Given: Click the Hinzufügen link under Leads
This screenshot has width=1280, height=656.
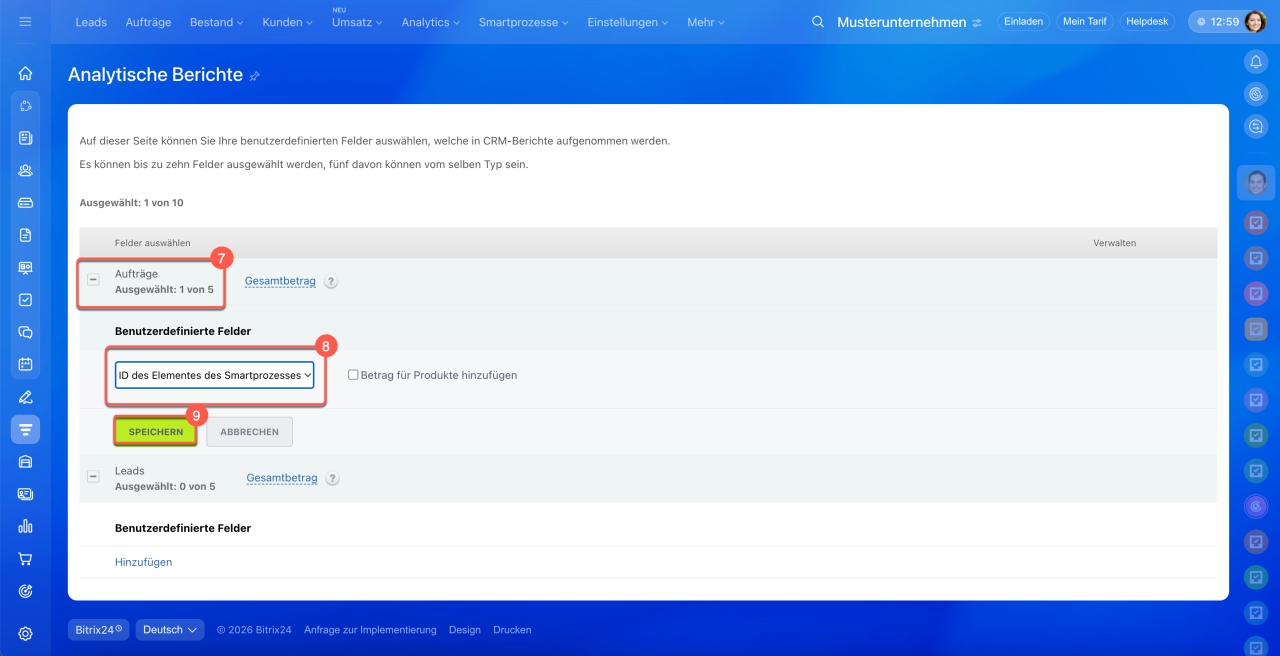Looking at the screenshot, I should click(143, 562).
